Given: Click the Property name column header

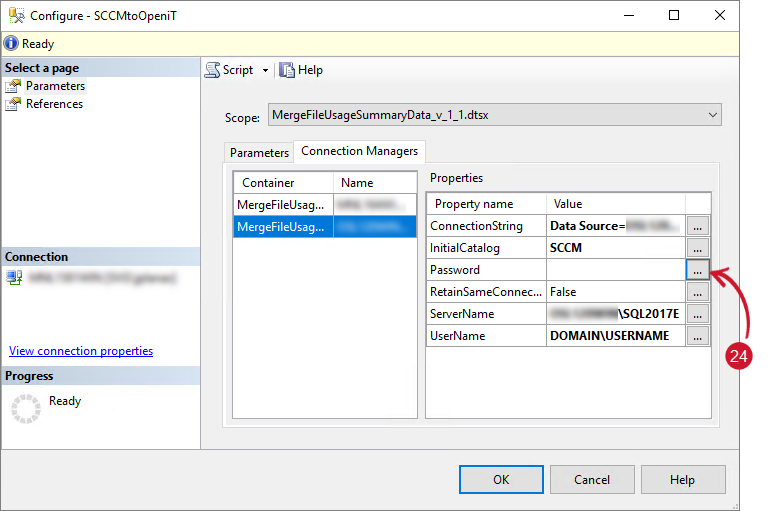Looking at the screenshot, I should (486, 204).
